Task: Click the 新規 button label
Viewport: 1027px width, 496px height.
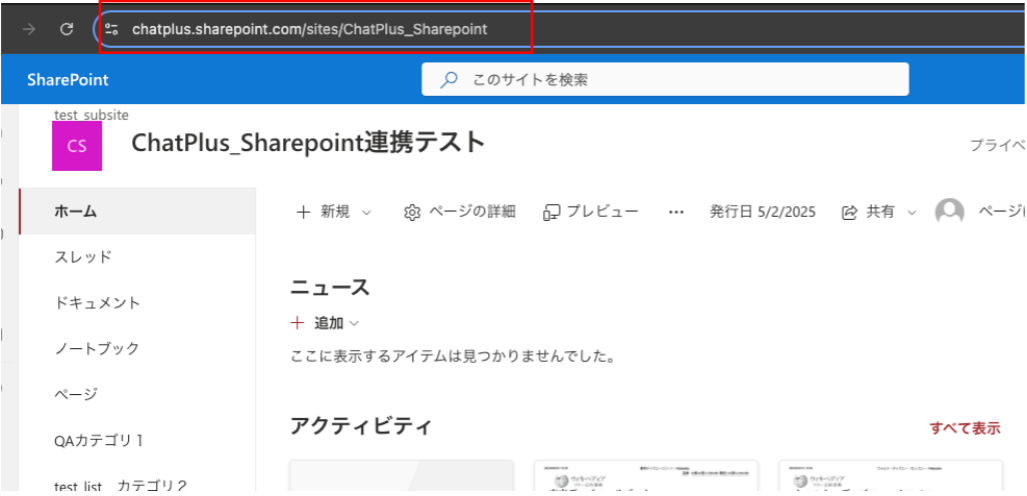Action: pos(335,212)
